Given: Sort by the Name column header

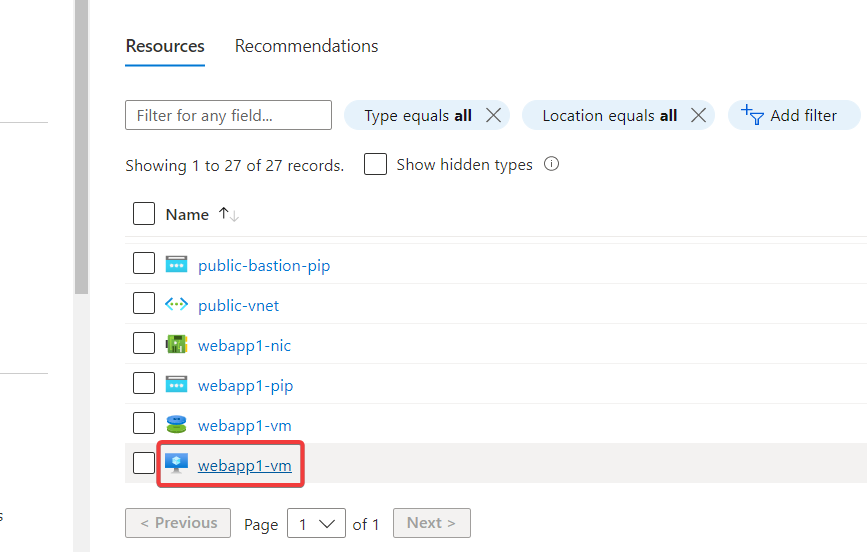Looking at the screenshot, I should (187, 214).
